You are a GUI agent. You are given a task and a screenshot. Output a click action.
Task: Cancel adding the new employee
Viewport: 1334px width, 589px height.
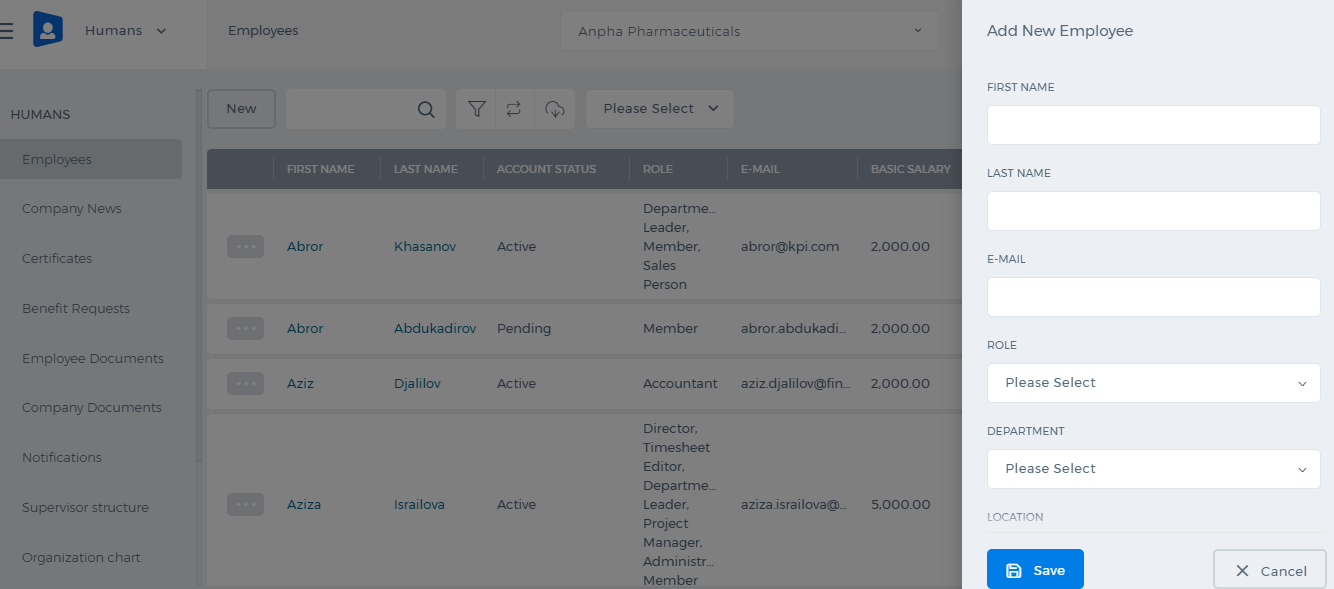coord(1270,570)
